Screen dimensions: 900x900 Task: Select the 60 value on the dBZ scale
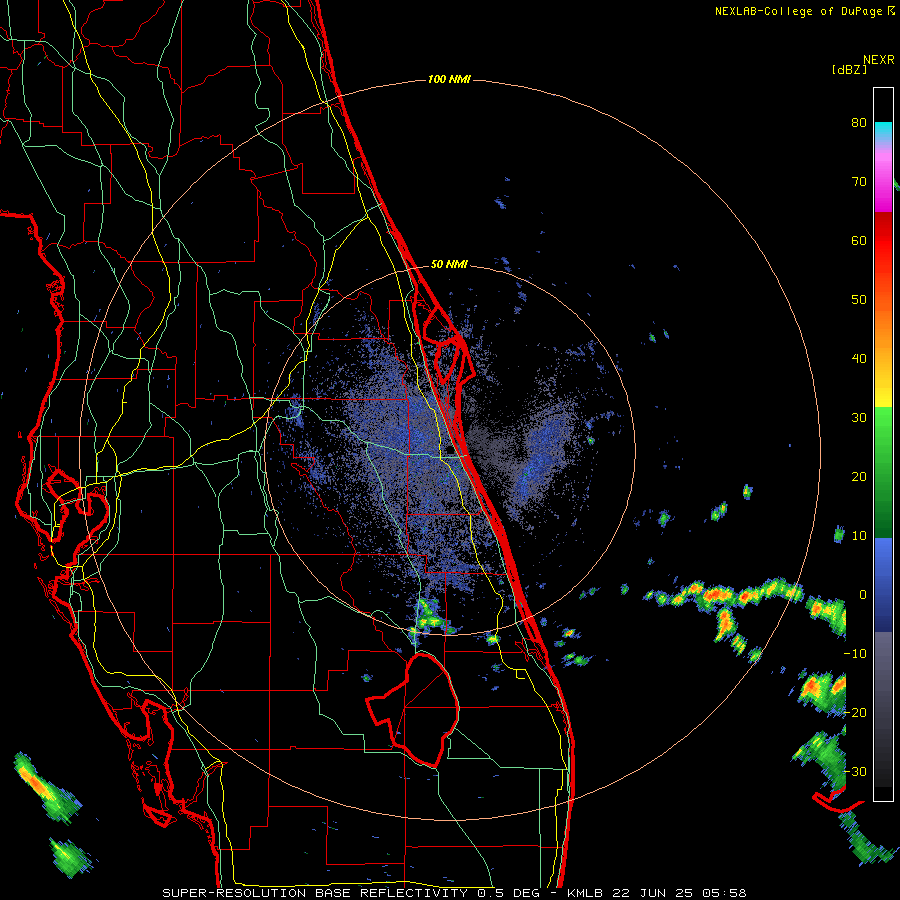point(859,240)
